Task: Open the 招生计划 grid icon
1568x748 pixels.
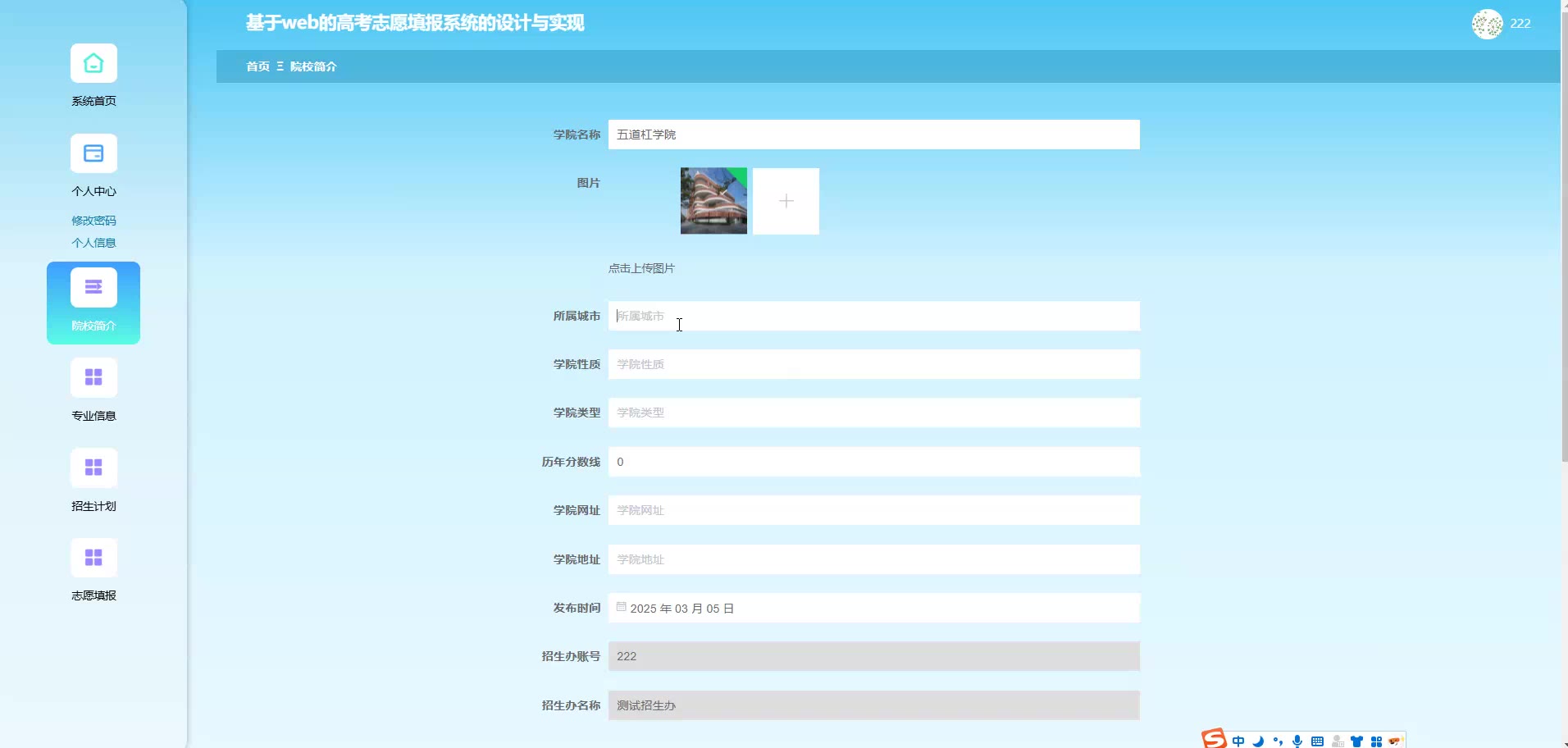Action: coord(93,467)
